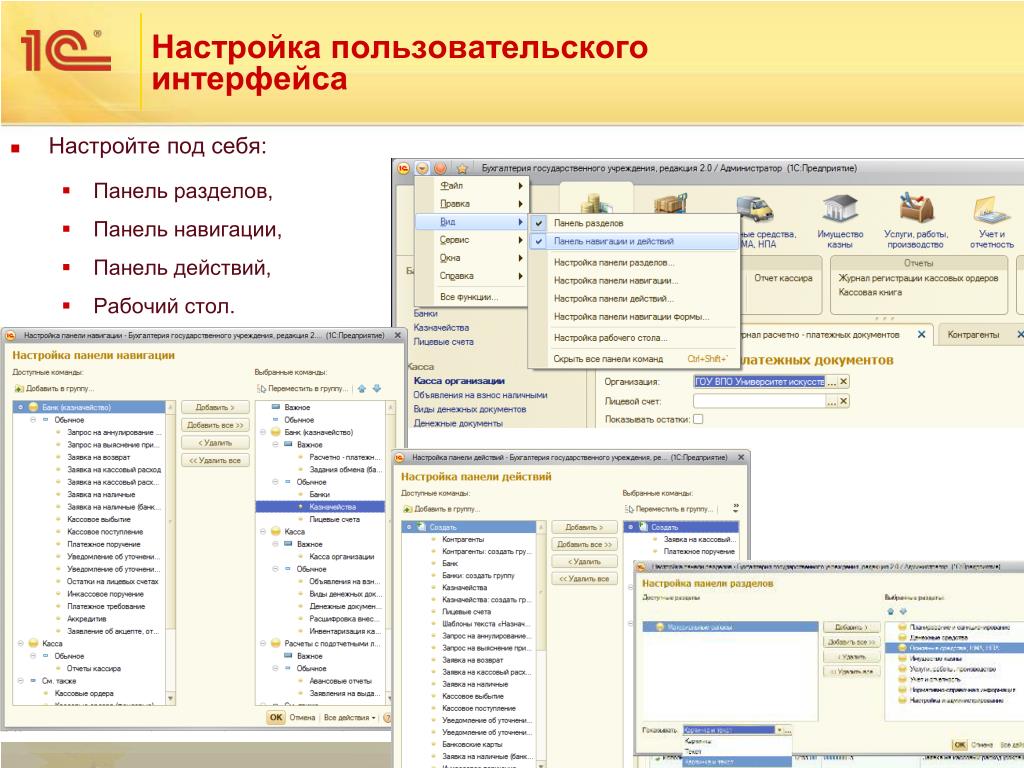The height and width of the screenshot is (768, 1024).
Task: Click Добавить > in navigation panel settings
Action: [x=215, y=407]
